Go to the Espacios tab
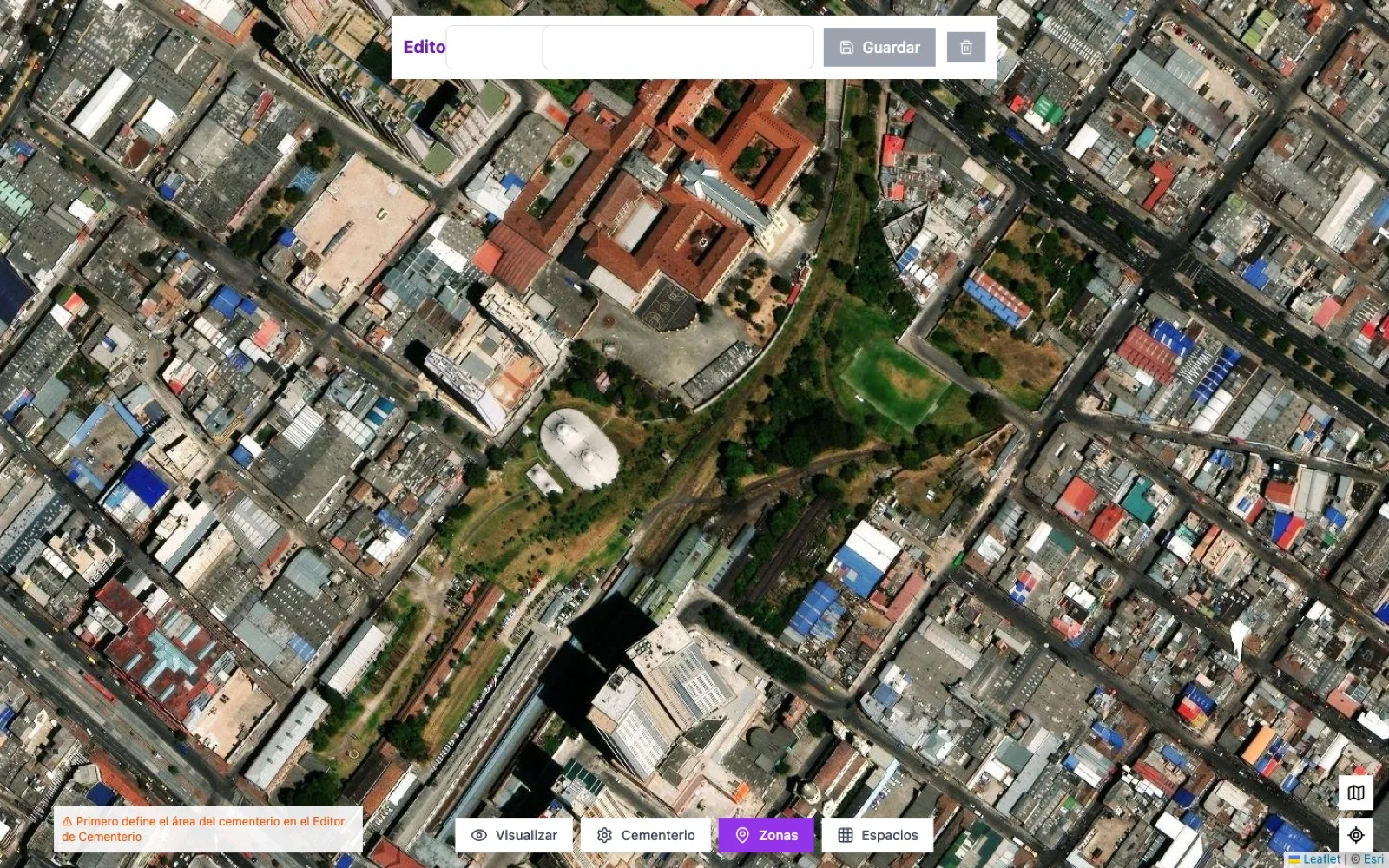 tap(878, 835)
